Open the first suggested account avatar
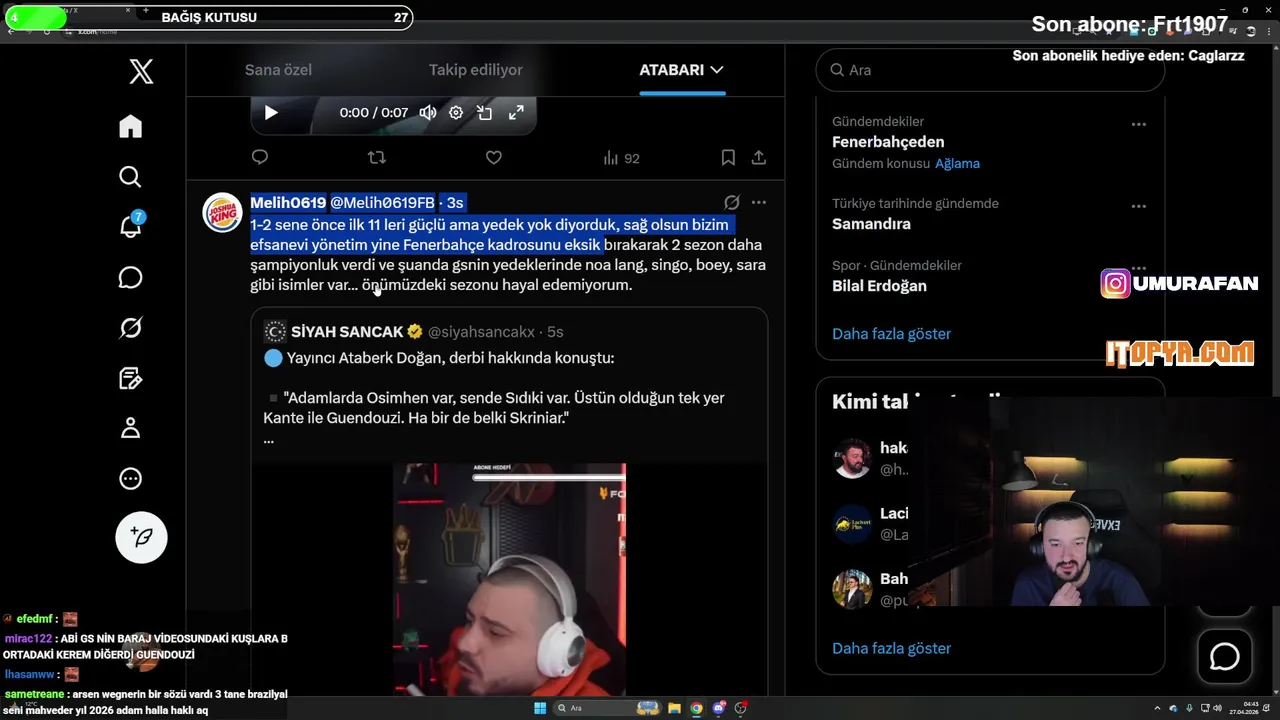This screenshot has height=720, width=1280. (x=852, y=459)
